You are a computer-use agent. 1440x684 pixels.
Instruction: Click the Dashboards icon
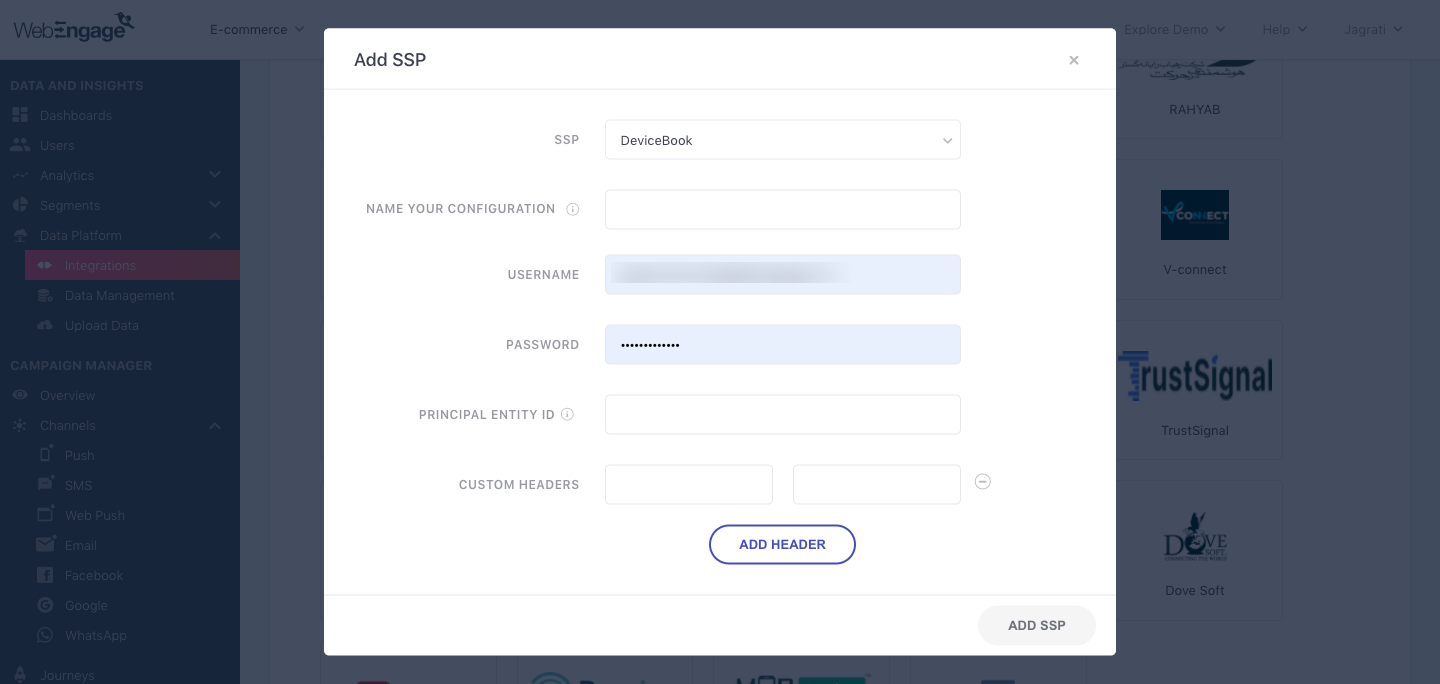(19, 115)
